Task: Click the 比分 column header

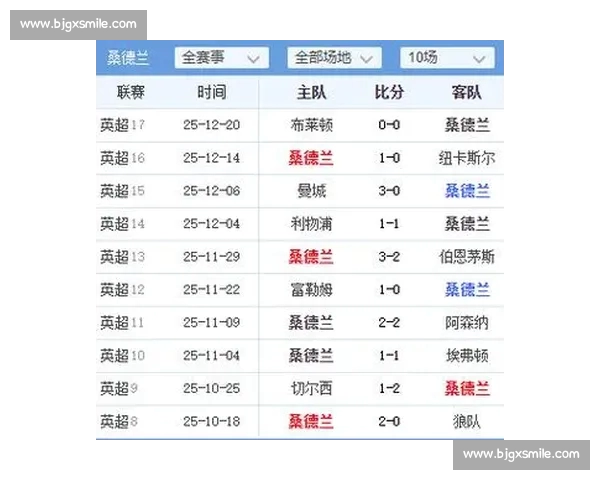Action: coord(389,92)
